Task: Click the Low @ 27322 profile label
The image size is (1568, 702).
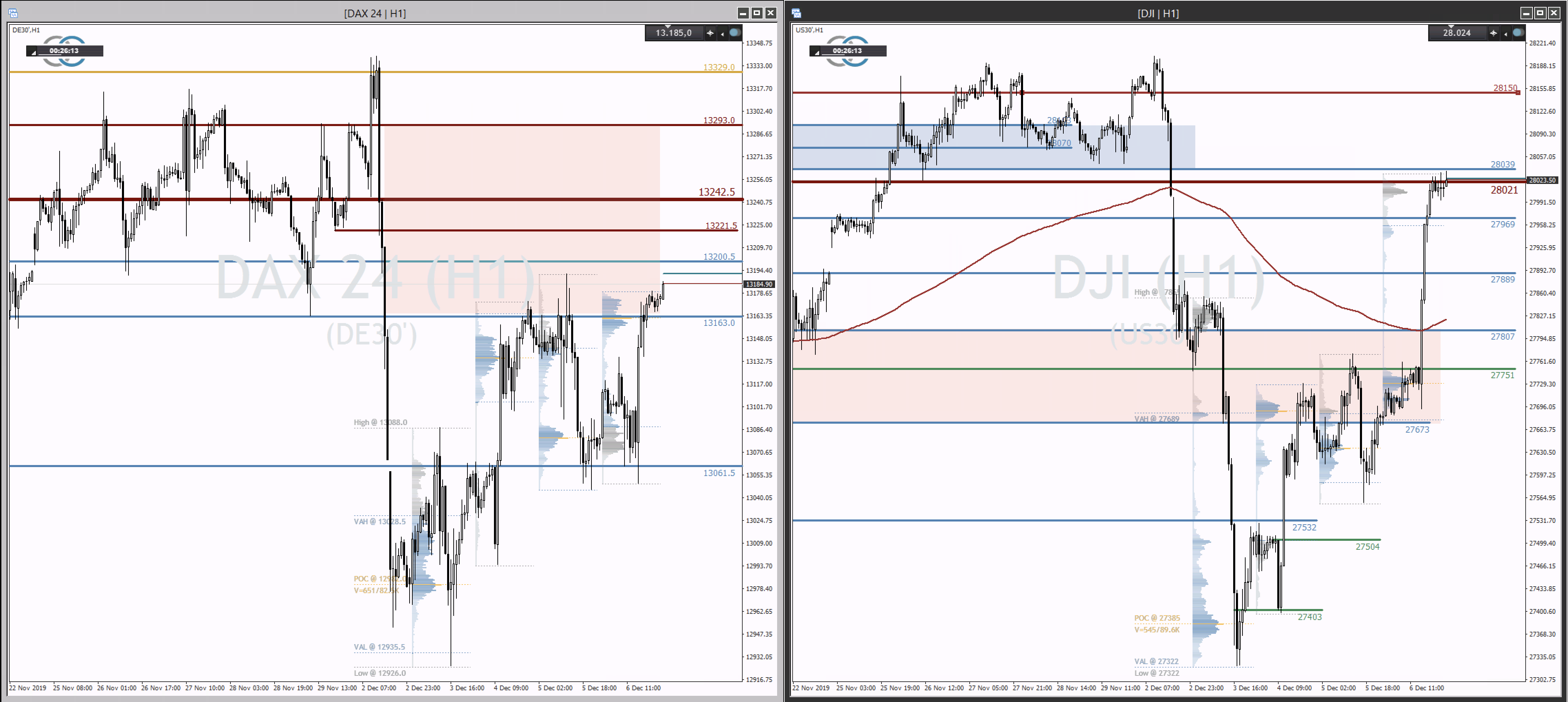Action: [1156, 673]
